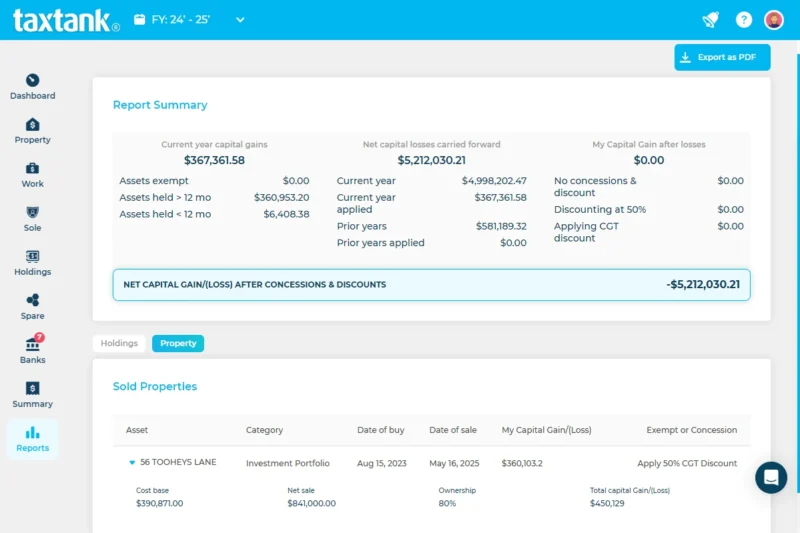
Task: Open Banks with notification badge
Action: tap(32, 345)
